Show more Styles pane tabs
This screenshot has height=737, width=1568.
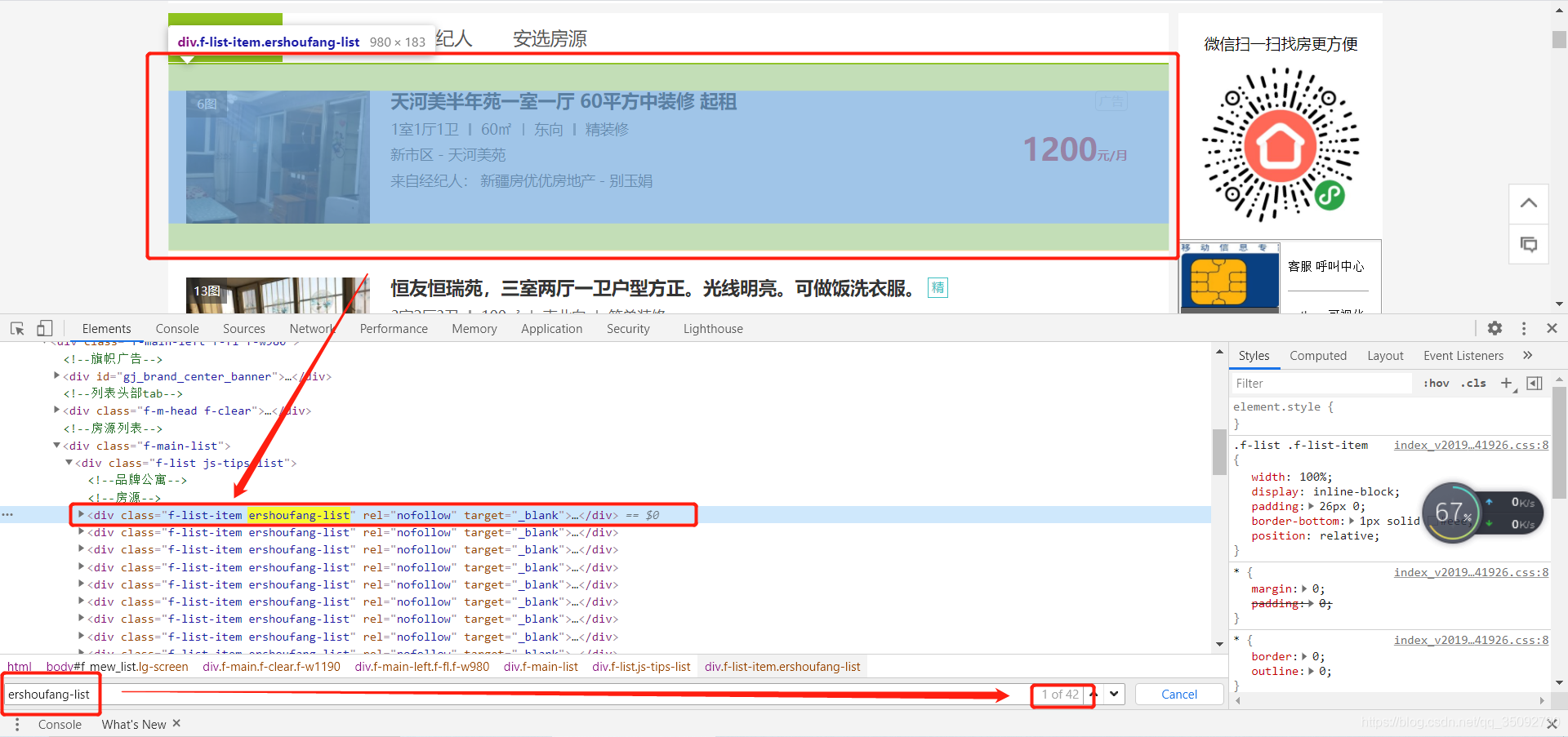point(1528,355)
